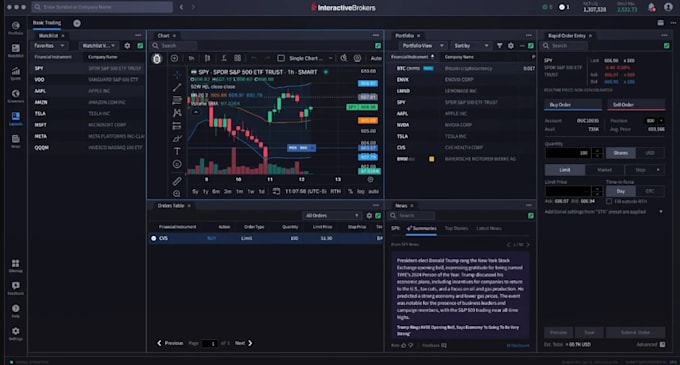Open the notifications bell
Screen dimensions: 680x365
[x=651, y=7]
